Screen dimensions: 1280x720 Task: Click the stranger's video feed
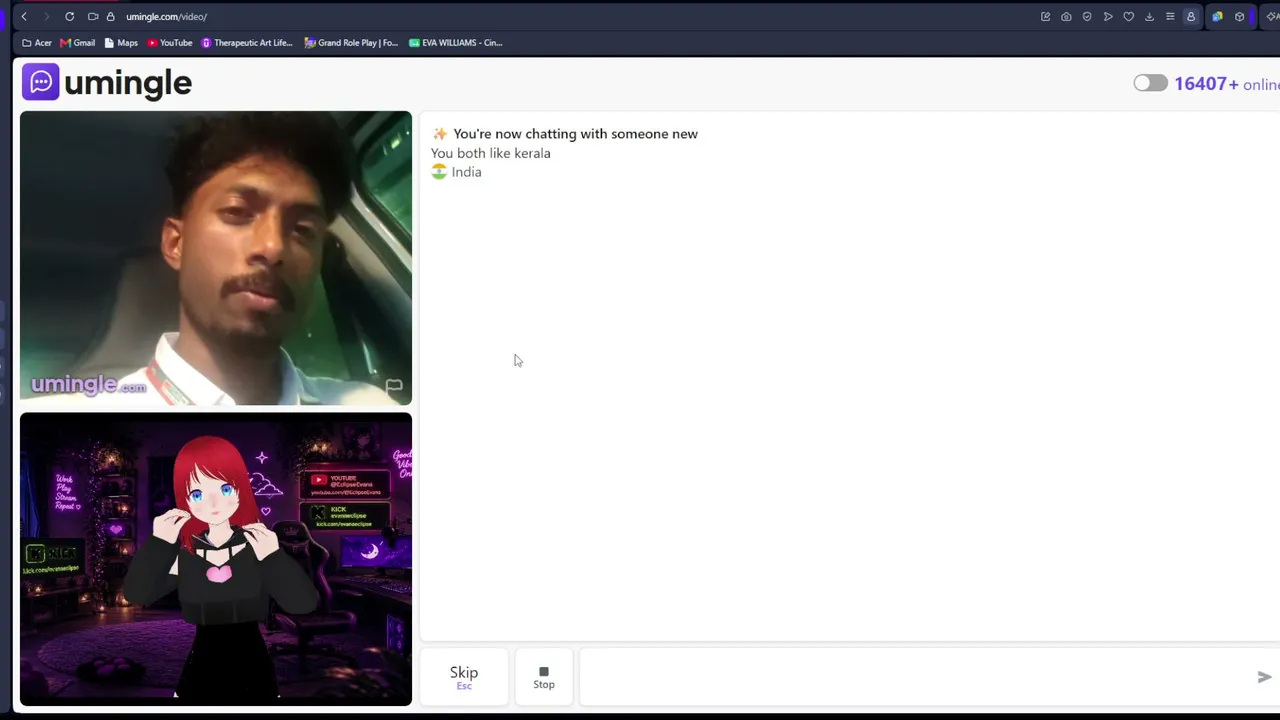tap(216, 258)
